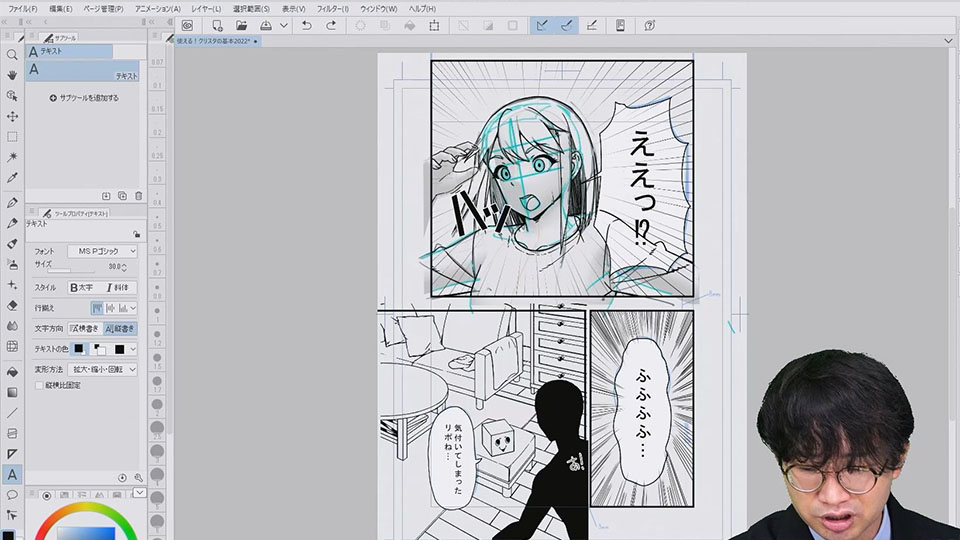
Task: Open save options dropdown arrow
Action: 283,26
